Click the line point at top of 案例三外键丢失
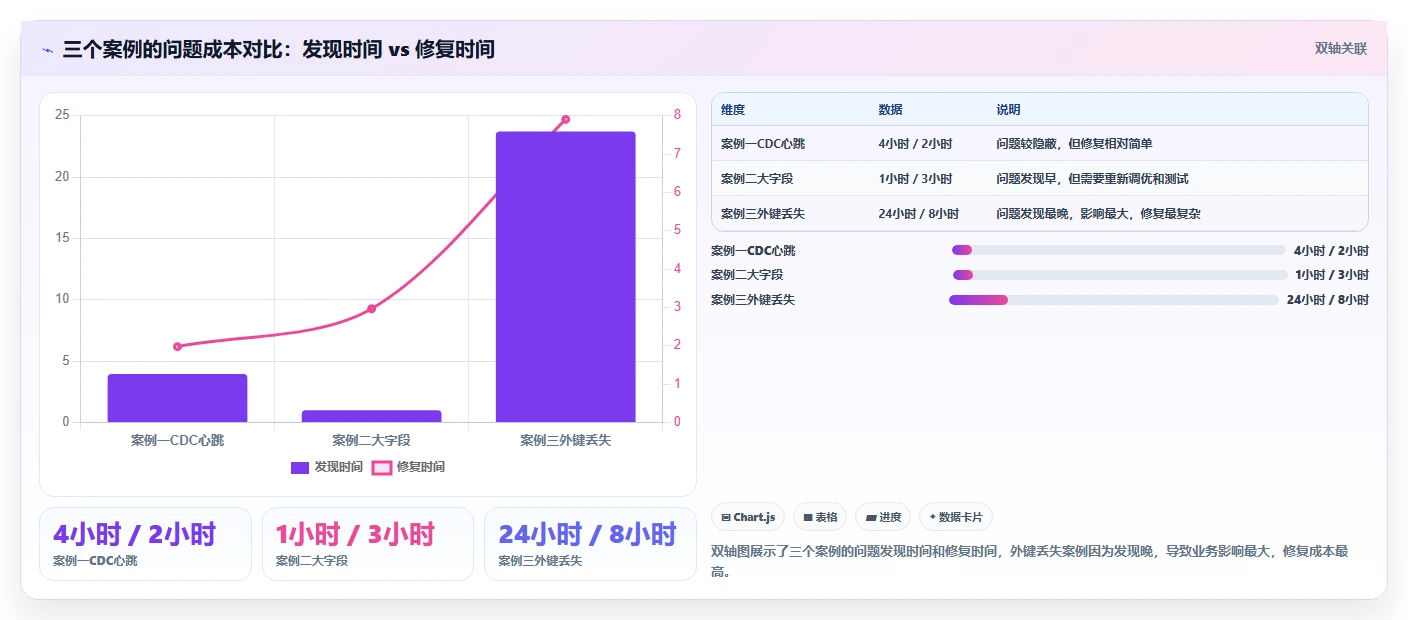The height and width of the screenshot is (620, 1408). pyautogui.click(x=565, y=119)
